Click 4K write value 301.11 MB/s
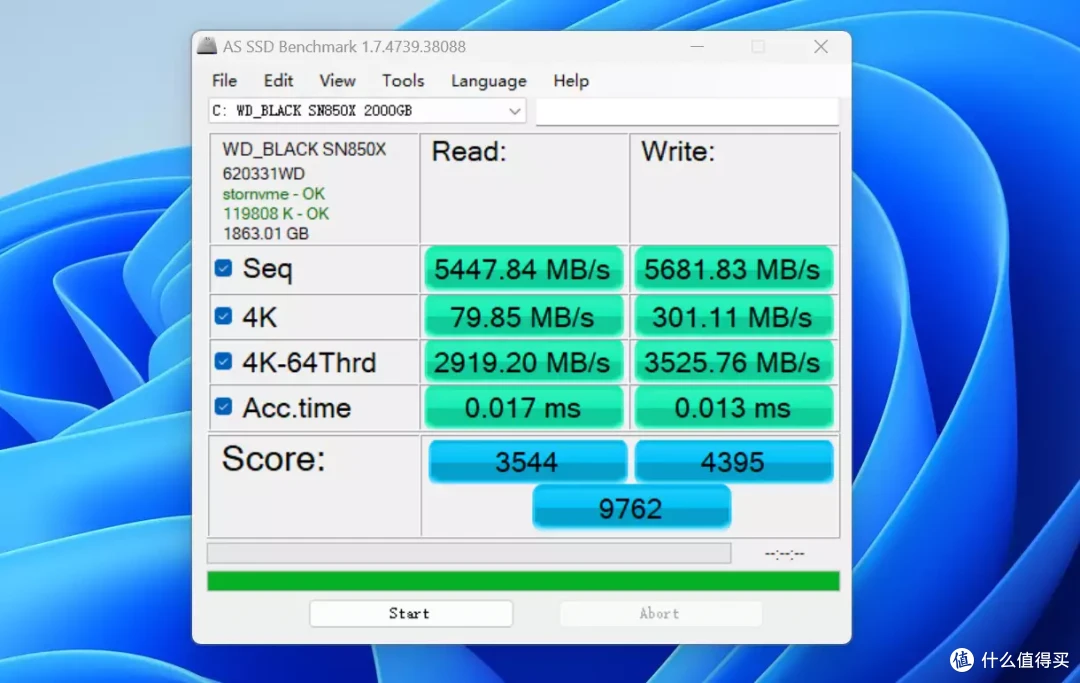The height and width of the screenshot is (683, 1080). [x=733, y=317]
